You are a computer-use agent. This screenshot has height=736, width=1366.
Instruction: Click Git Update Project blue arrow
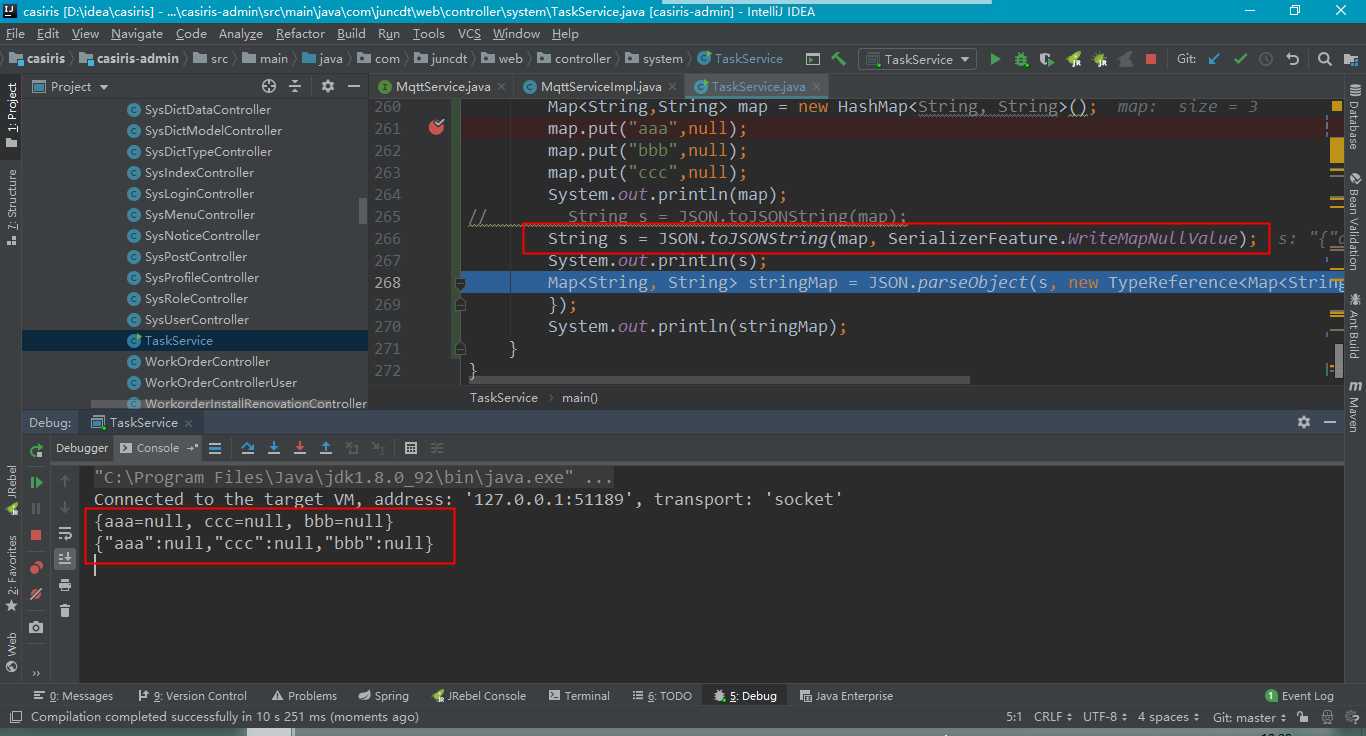point(1214,59)
